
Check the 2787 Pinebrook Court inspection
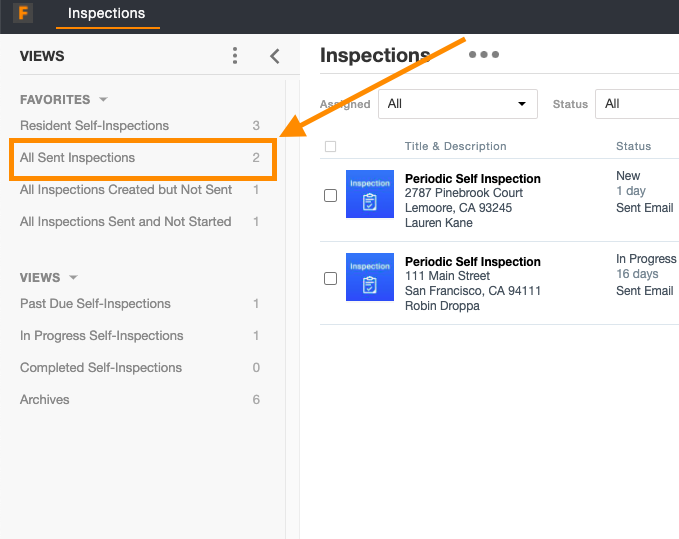pyautogui.click(x=331, y=196)
